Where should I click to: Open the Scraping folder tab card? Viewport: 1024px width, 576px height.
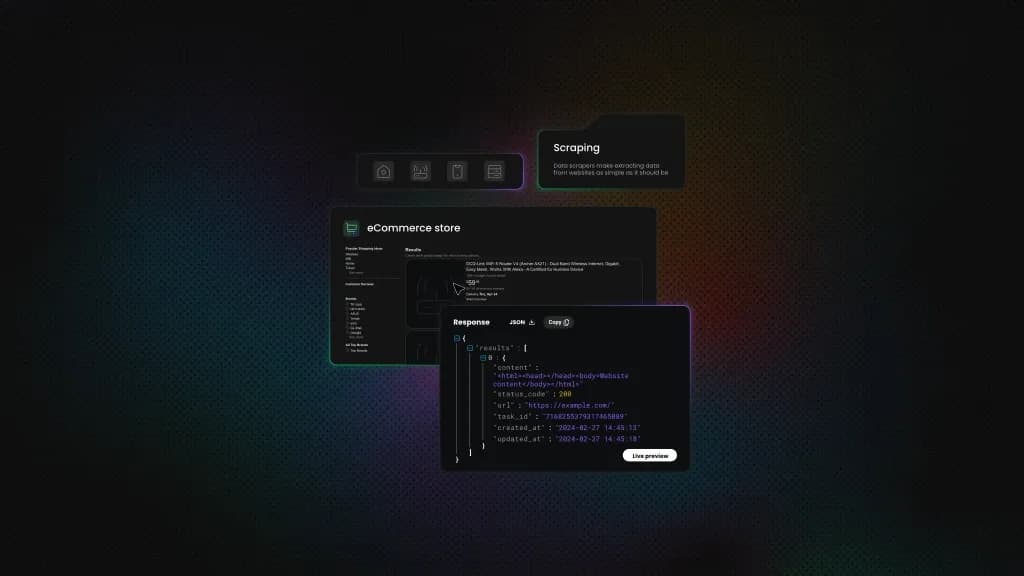point(611,155)
